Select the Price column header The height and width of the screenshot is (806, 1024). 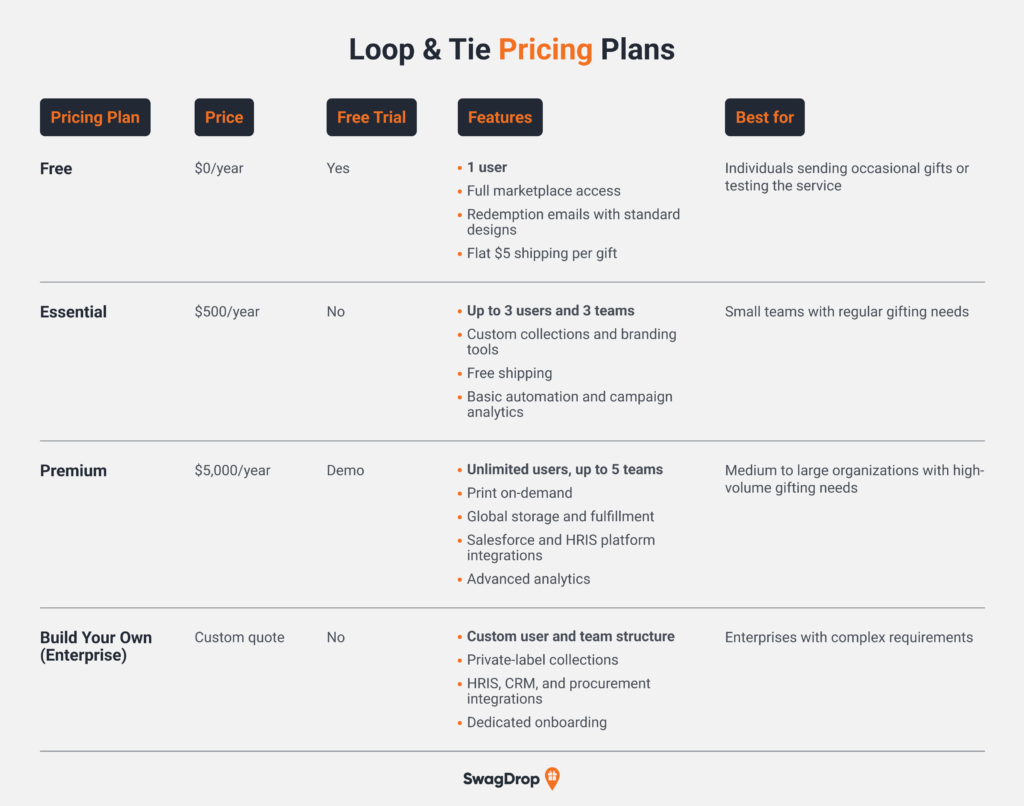(224, 117)
